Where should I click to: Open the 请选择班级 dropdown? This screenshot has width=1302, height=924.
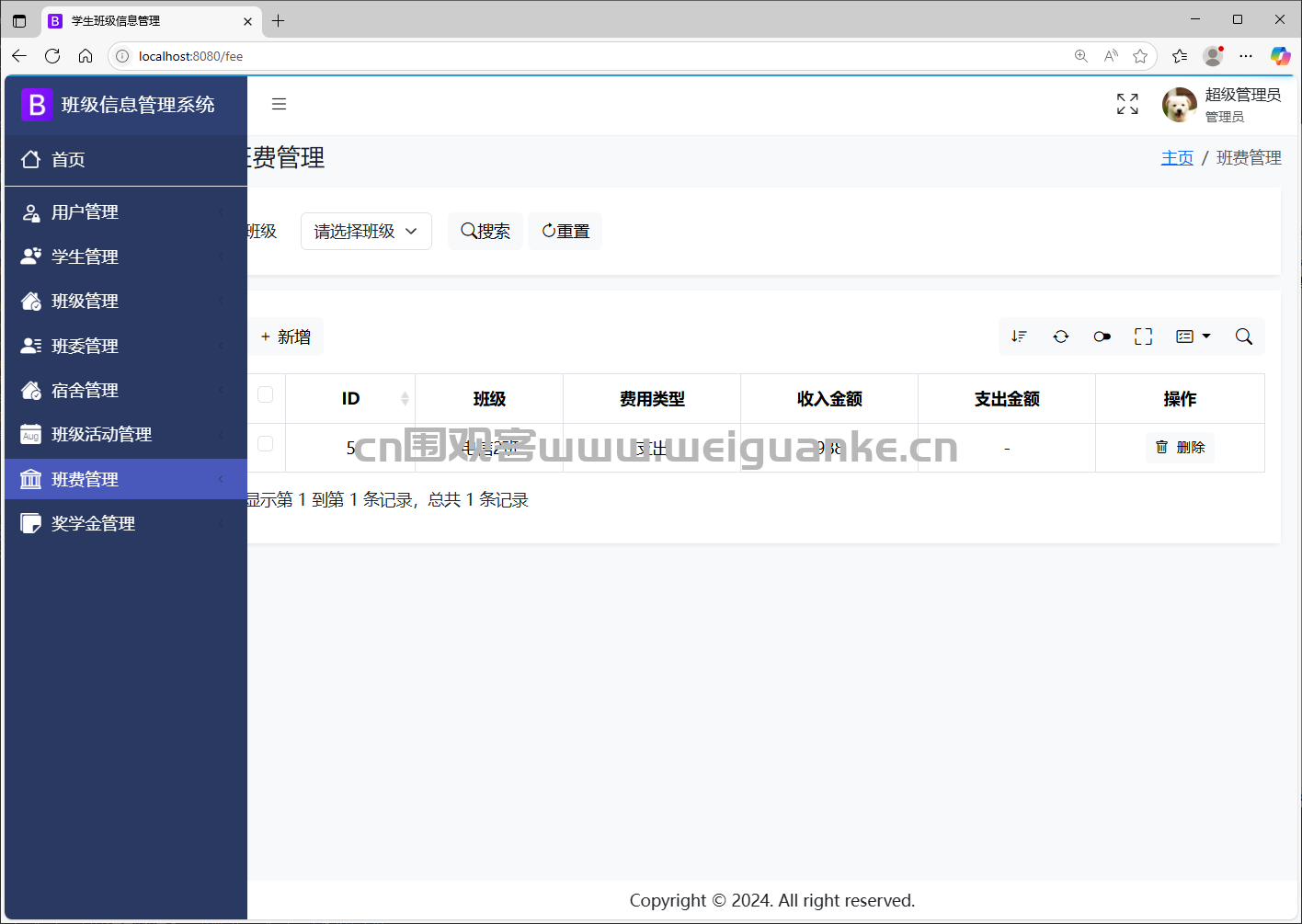[x=366, y=231]
